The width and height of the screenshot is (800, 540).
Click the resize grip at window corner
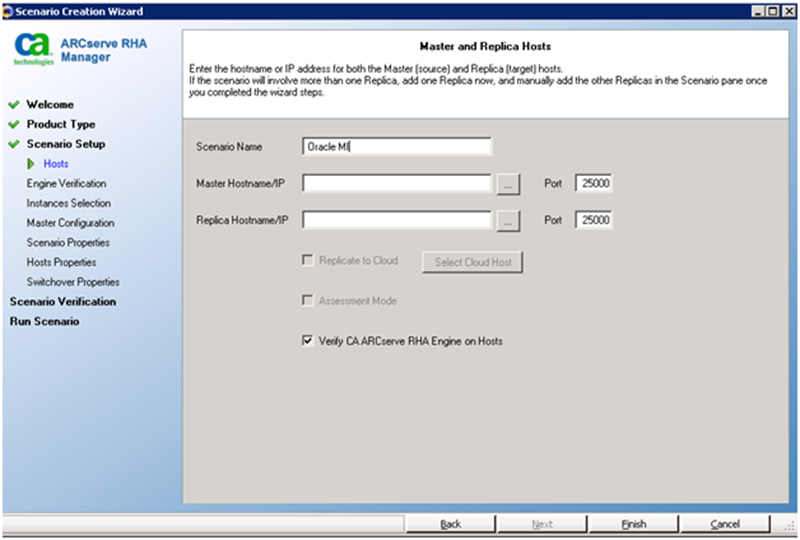790,528
